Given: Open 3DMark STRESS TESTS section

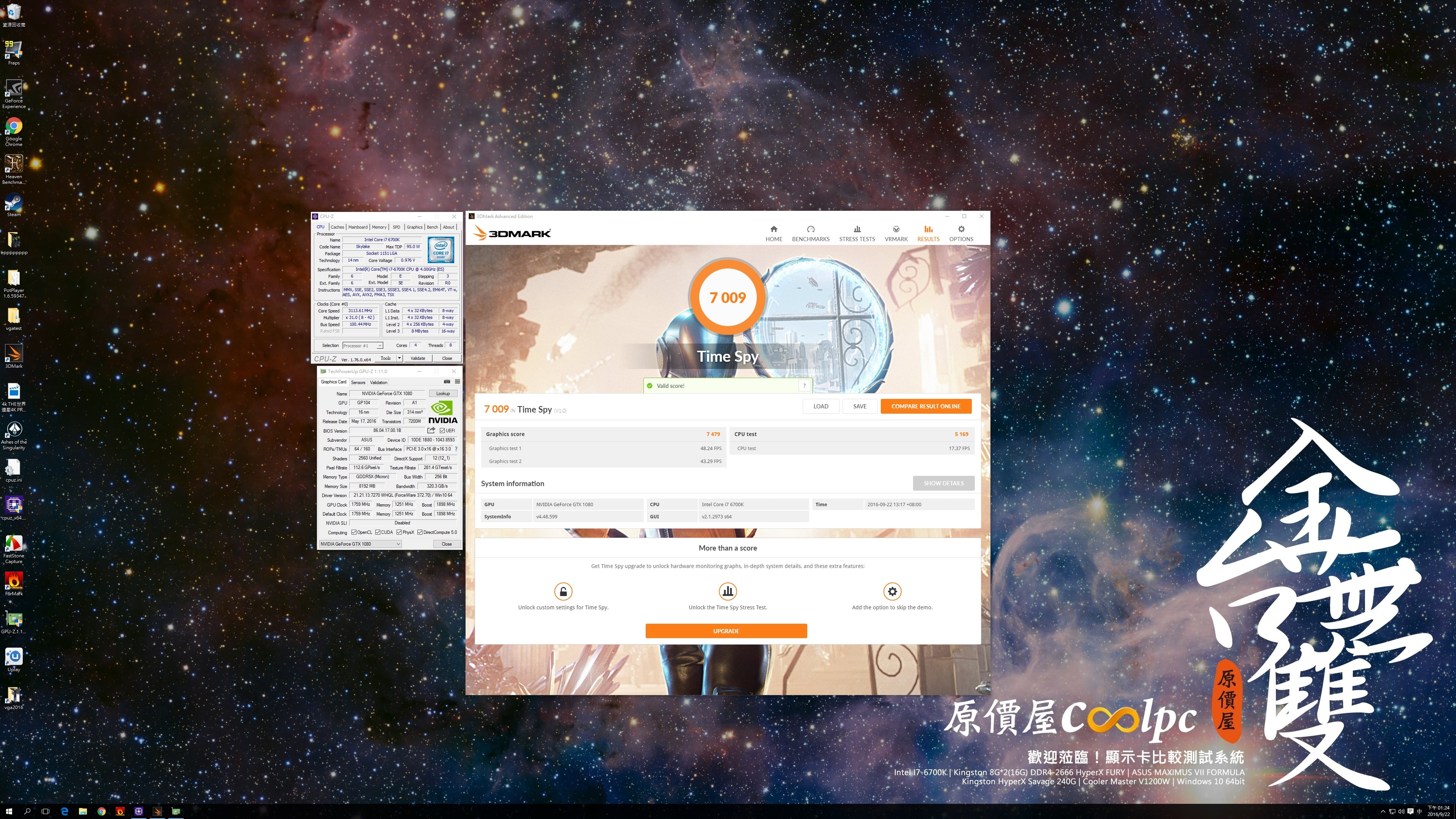Looking at the screenshot, I should coord(857,234).
